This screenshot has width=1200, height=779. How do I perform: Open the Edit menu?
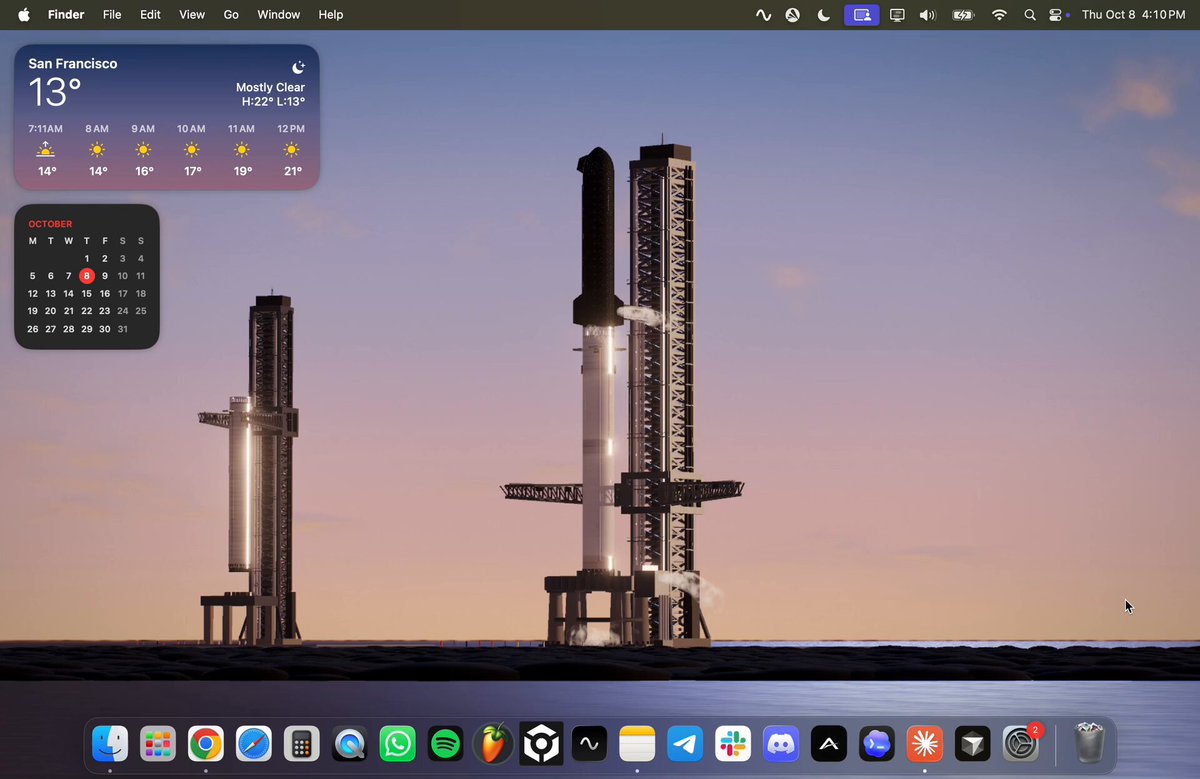[150, 15]
